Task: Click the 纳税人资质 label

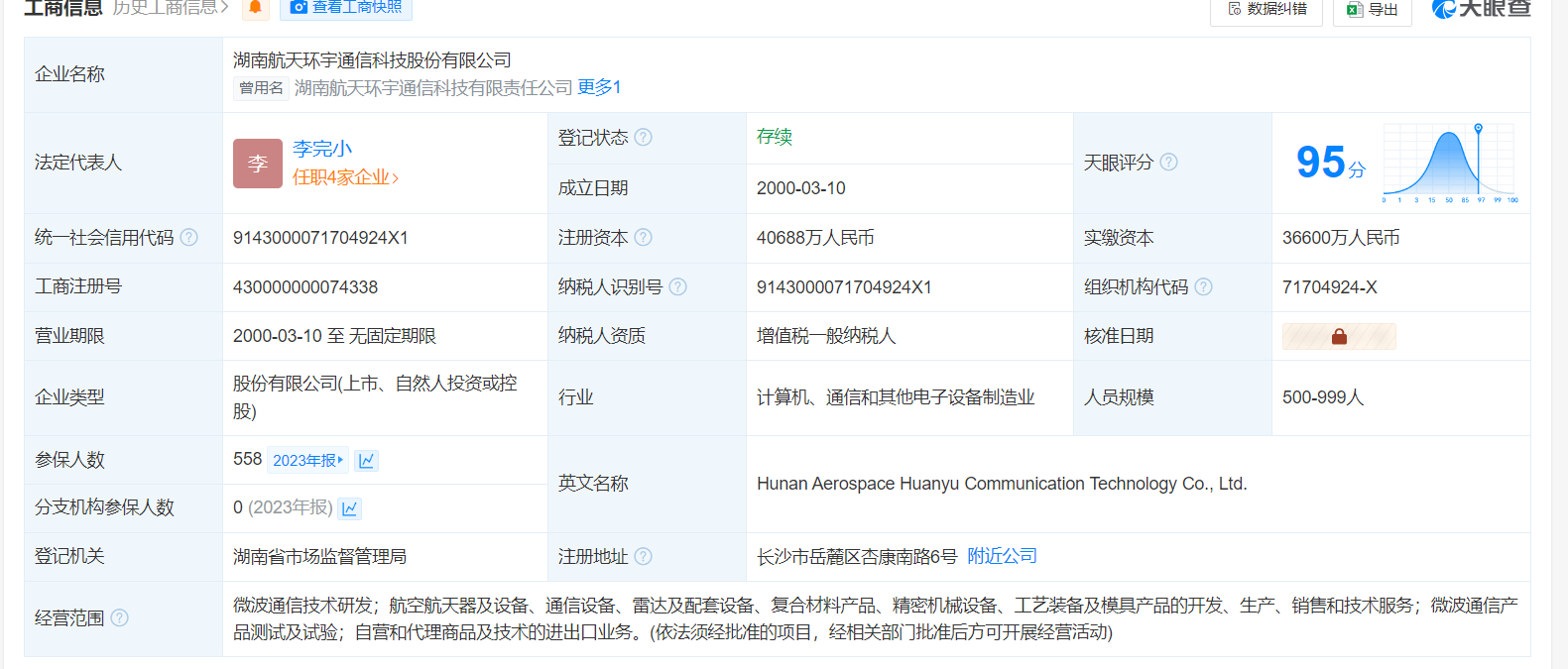Action: tap(602, 336)
